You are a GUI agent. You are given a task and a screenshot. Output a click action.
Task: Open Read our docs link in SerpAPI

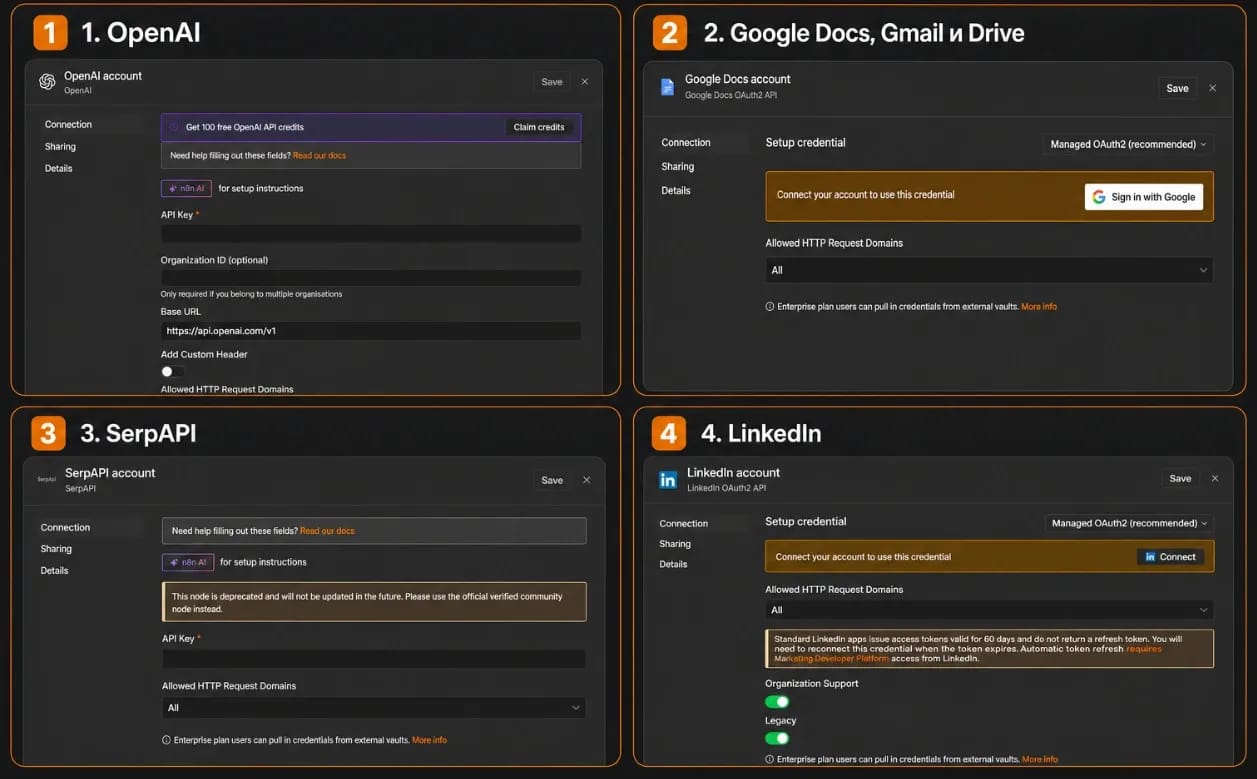(327, 531)
